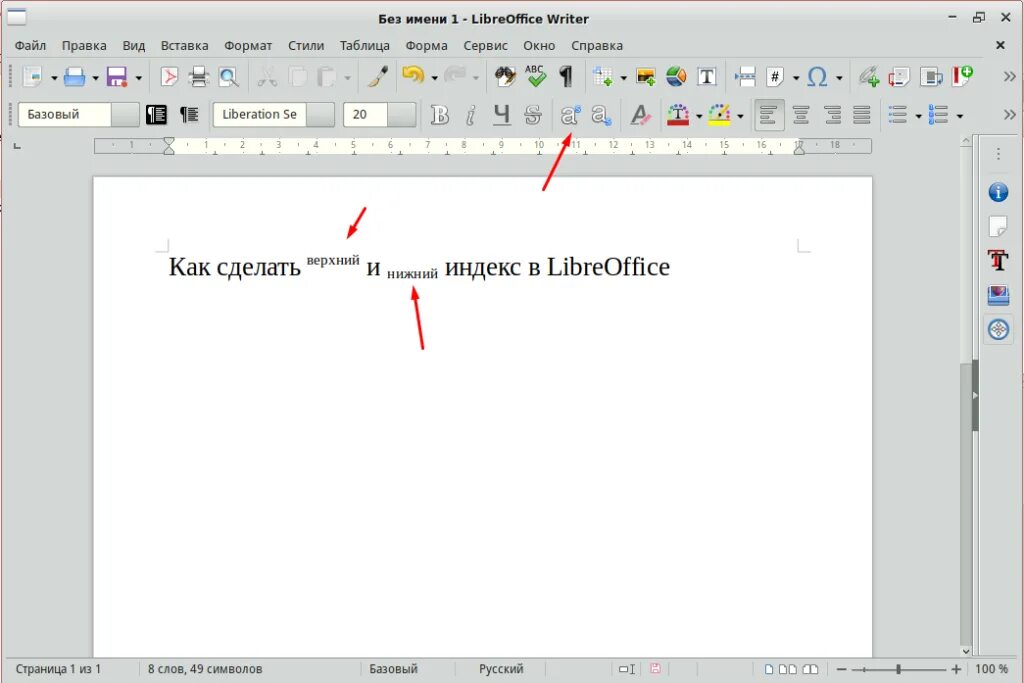Toggle italic formatting
Screen dimensions: 1024x683
(x=470, y=115)
